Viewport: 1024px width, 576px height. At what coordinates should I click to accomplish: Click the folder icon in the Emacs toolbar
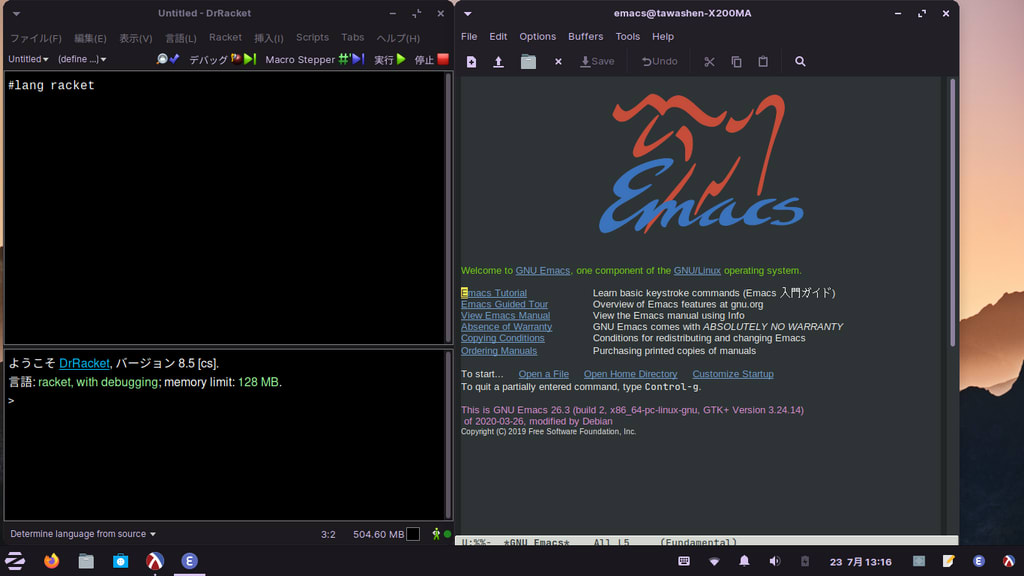click(x=528, y=61)
